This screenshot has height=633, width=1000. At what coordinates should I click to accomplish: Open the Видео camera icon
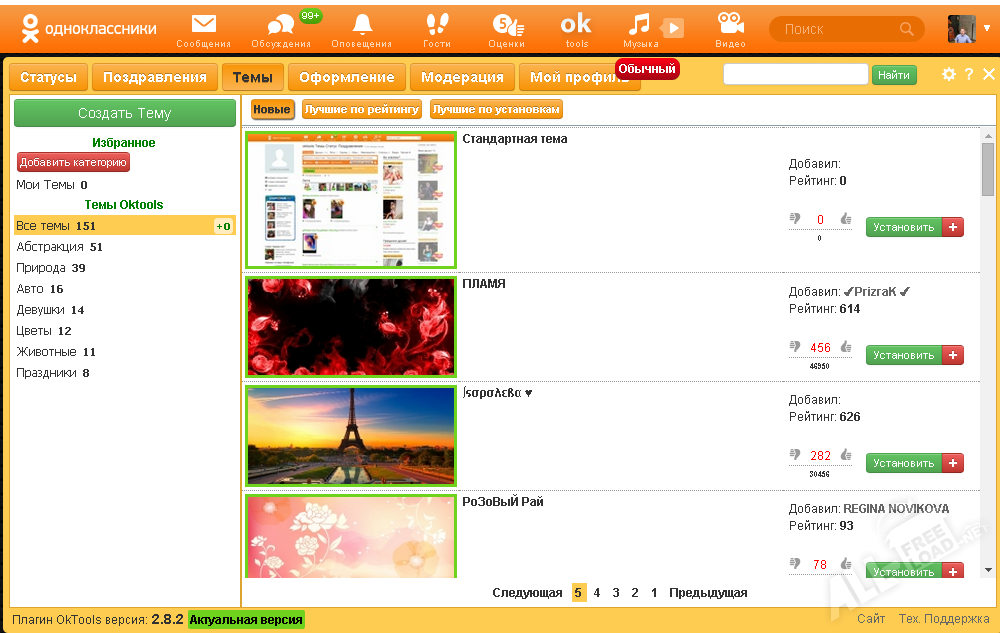(730, 26)
